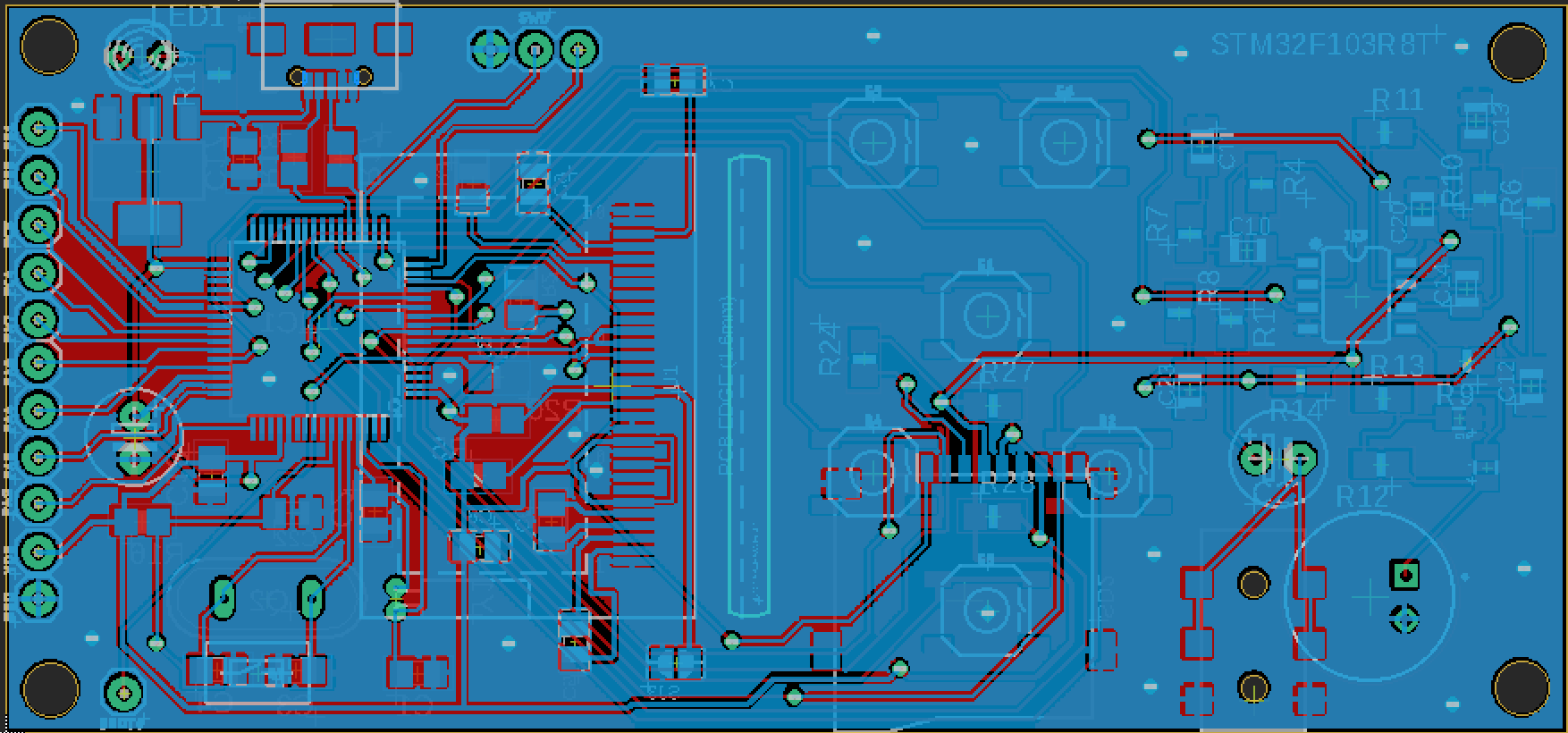Image resolution: width=1568 pixels, height=733 pixels.
Task: Select mounting hole below the buzzer outline
Action: [1521, 687]
